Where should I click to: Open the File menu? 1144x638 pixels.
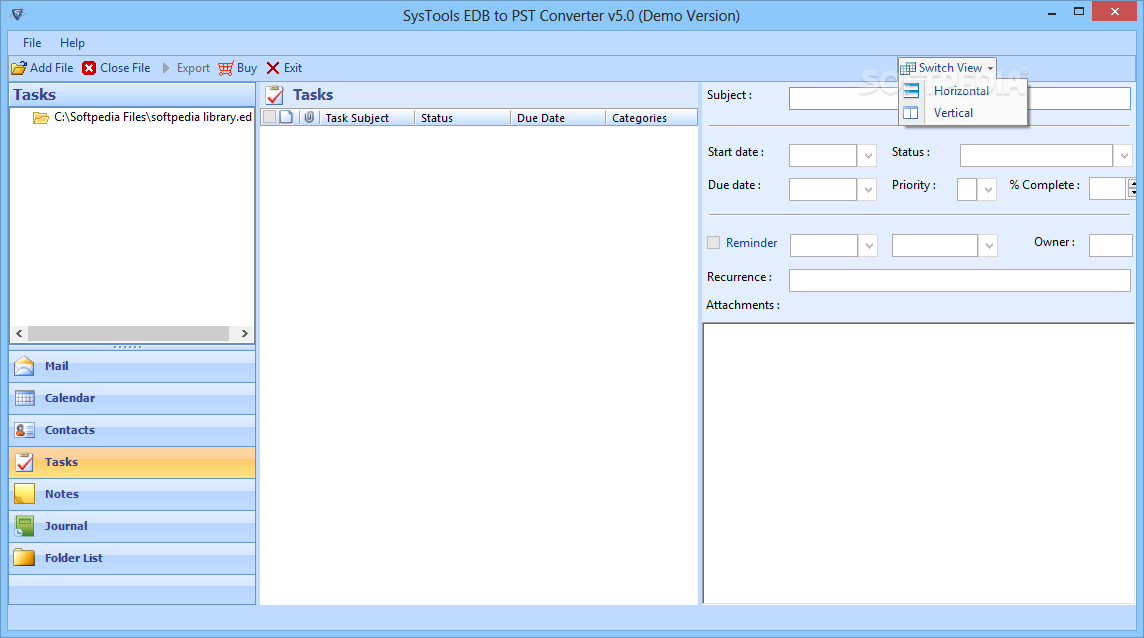[x=32, y=42]
